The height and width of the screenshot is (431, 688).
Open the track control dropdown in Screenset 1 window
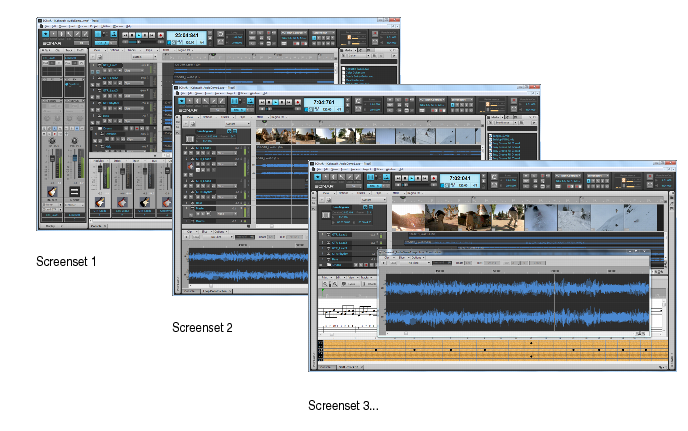click(x=144, y=57)
